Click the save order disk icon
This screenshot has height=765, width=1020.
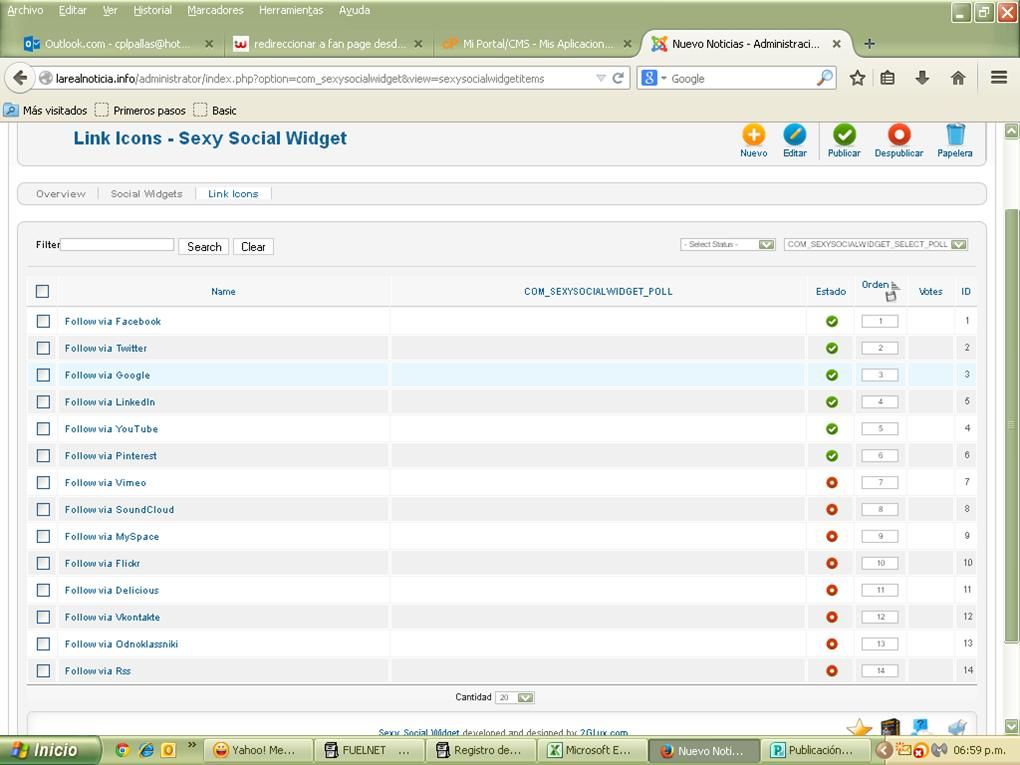[891, 297]
